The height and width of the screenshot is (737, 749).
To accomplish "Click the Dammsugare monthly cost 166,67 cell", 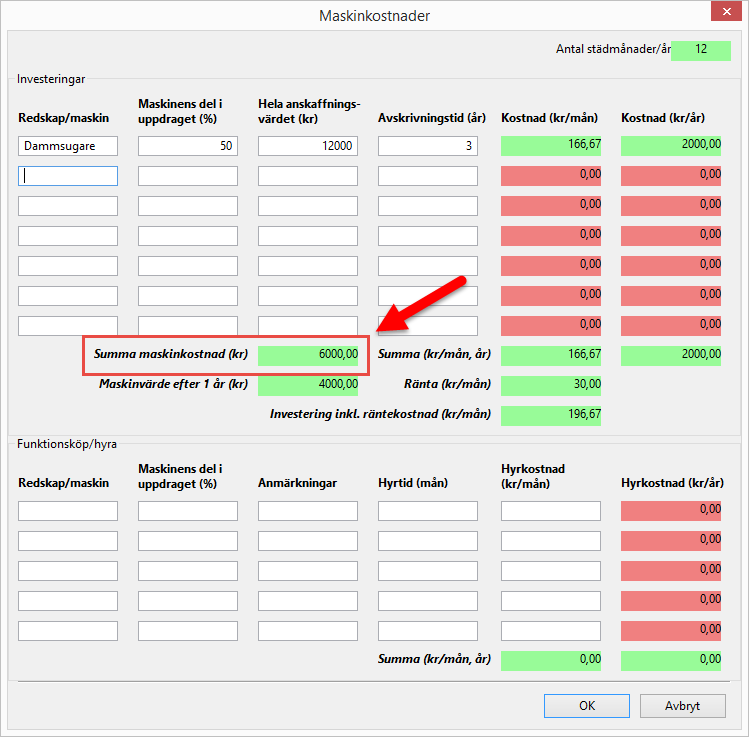I will pos(551,146).
